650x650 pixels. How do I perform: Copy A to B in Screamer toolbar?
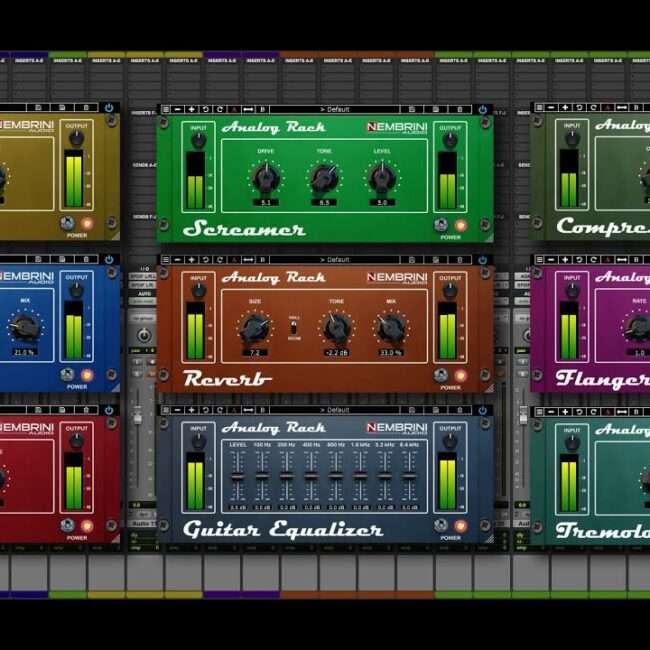[x=248, y=109]
